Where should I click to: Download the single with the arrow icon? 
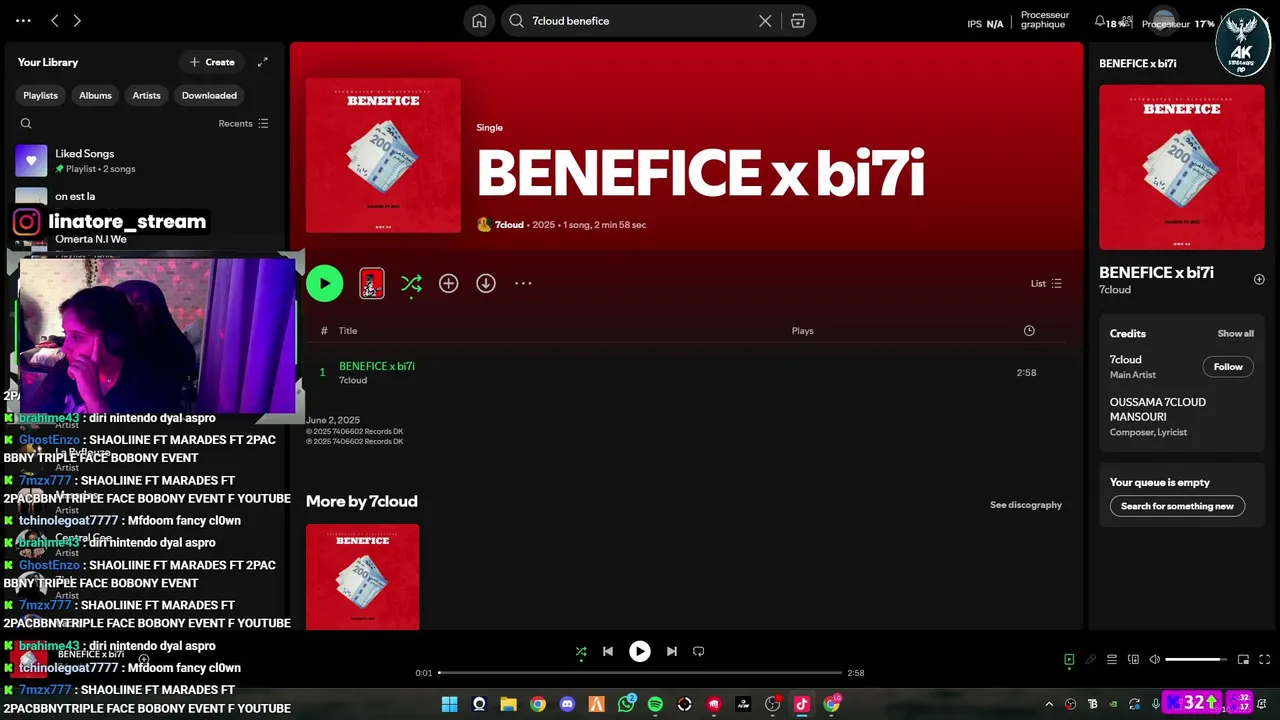click(486, 284)
